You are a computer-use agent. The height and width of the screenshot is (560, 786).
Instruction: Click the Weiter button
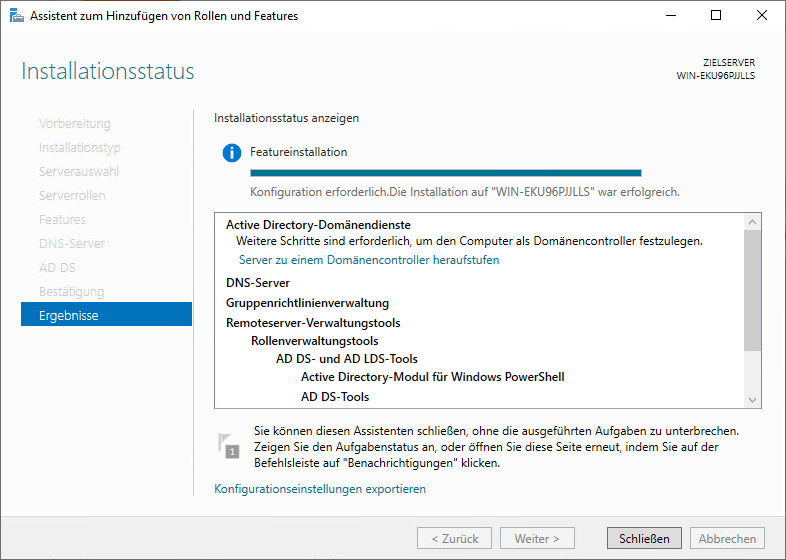(x=537, y=538)
